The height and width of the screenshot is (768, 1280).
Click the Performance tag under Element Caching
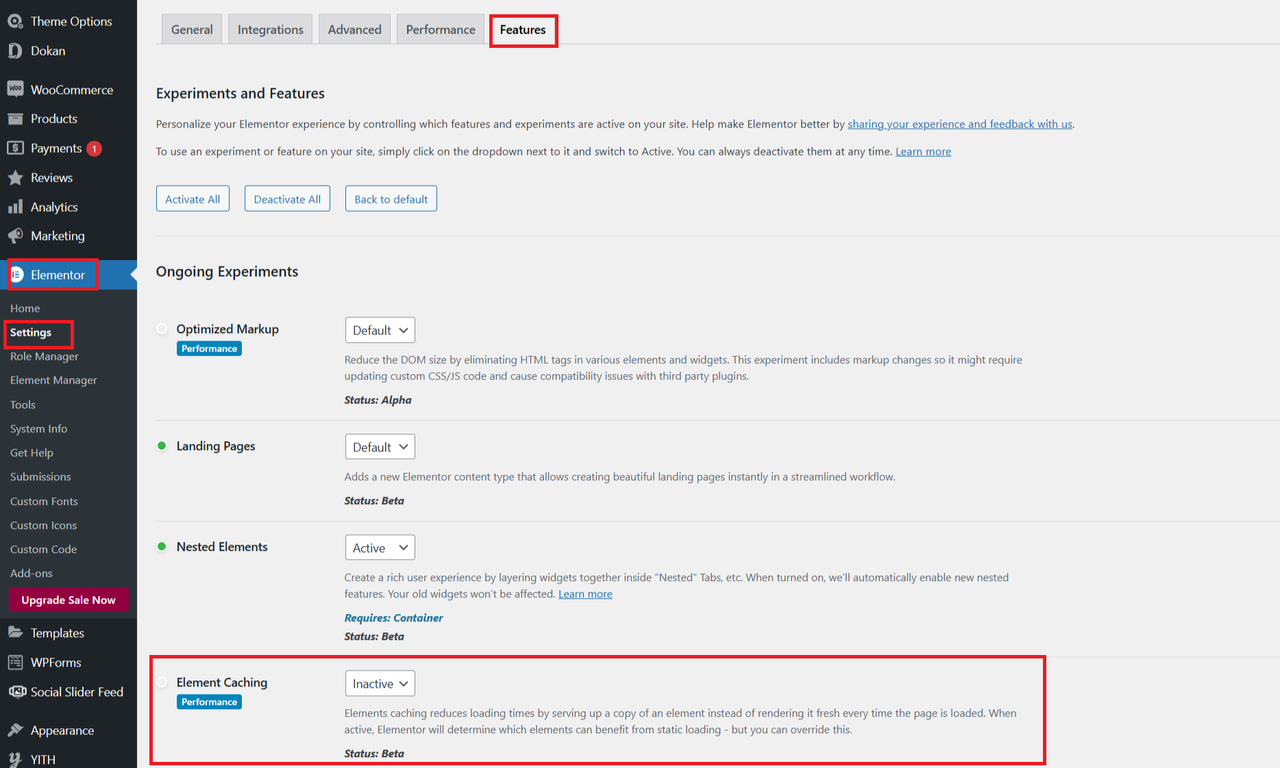coord(209,702)
